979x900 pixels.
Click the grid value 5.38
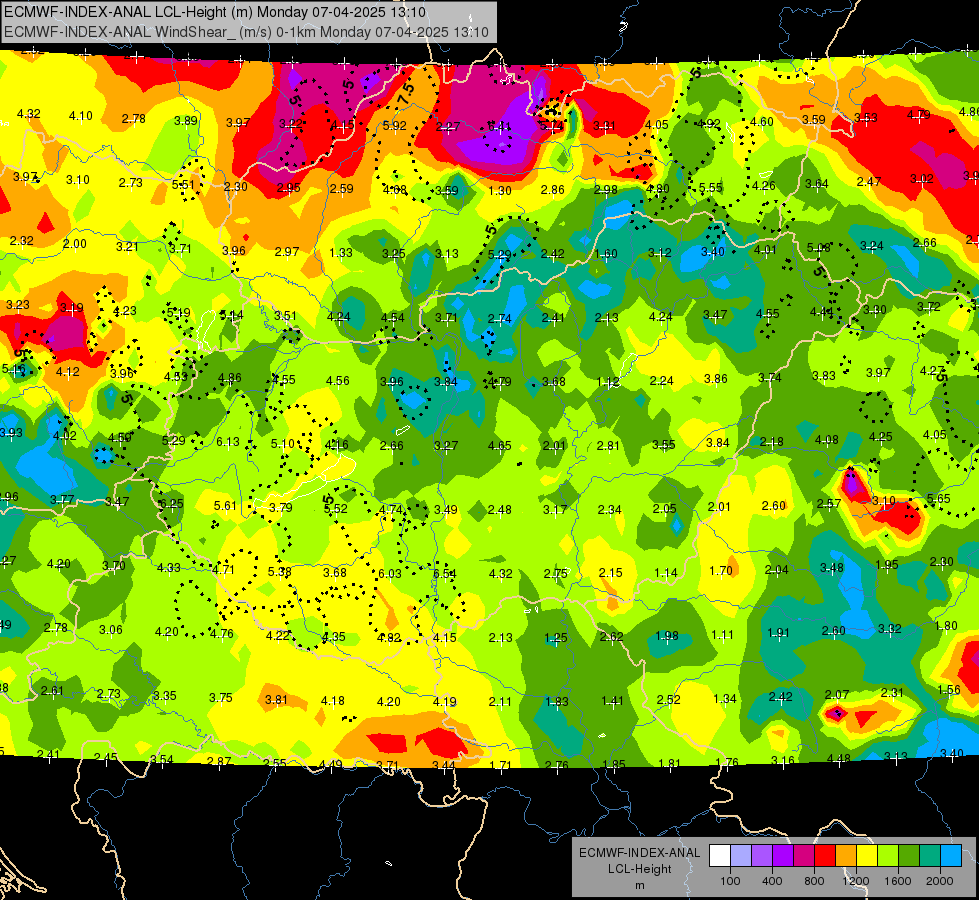(x=279, y=571)
